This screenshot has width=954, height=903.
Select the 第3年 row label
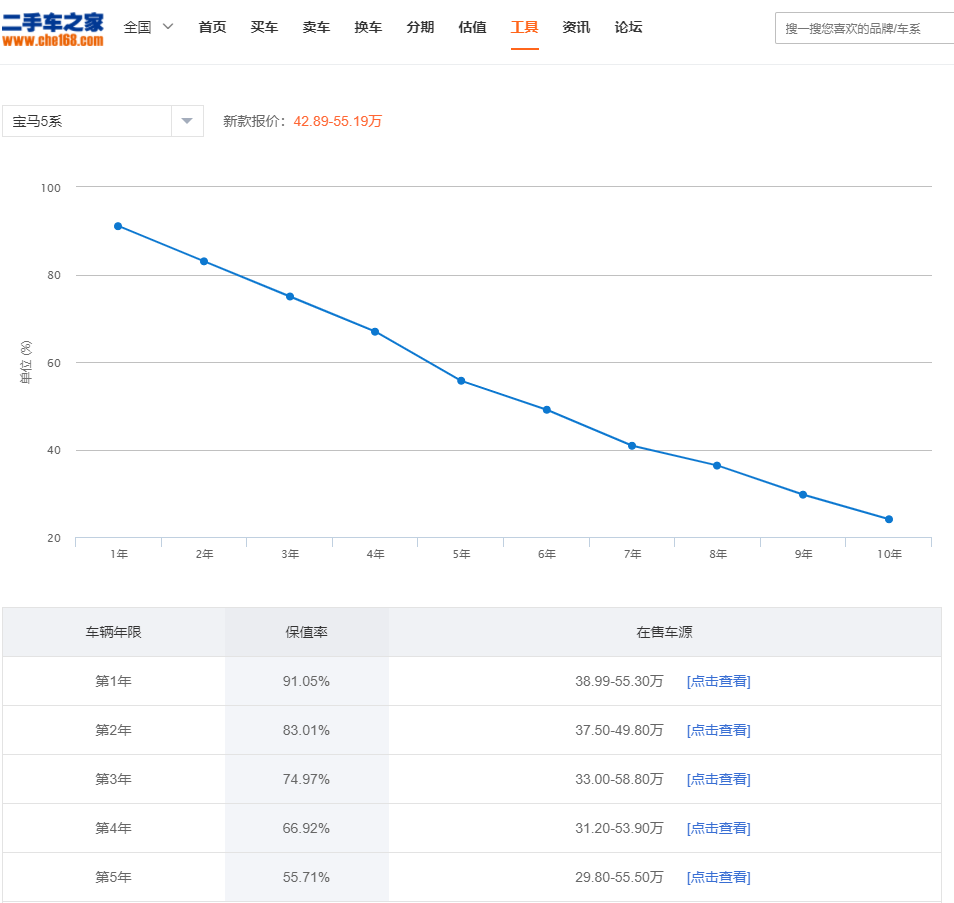click(113, 779)
